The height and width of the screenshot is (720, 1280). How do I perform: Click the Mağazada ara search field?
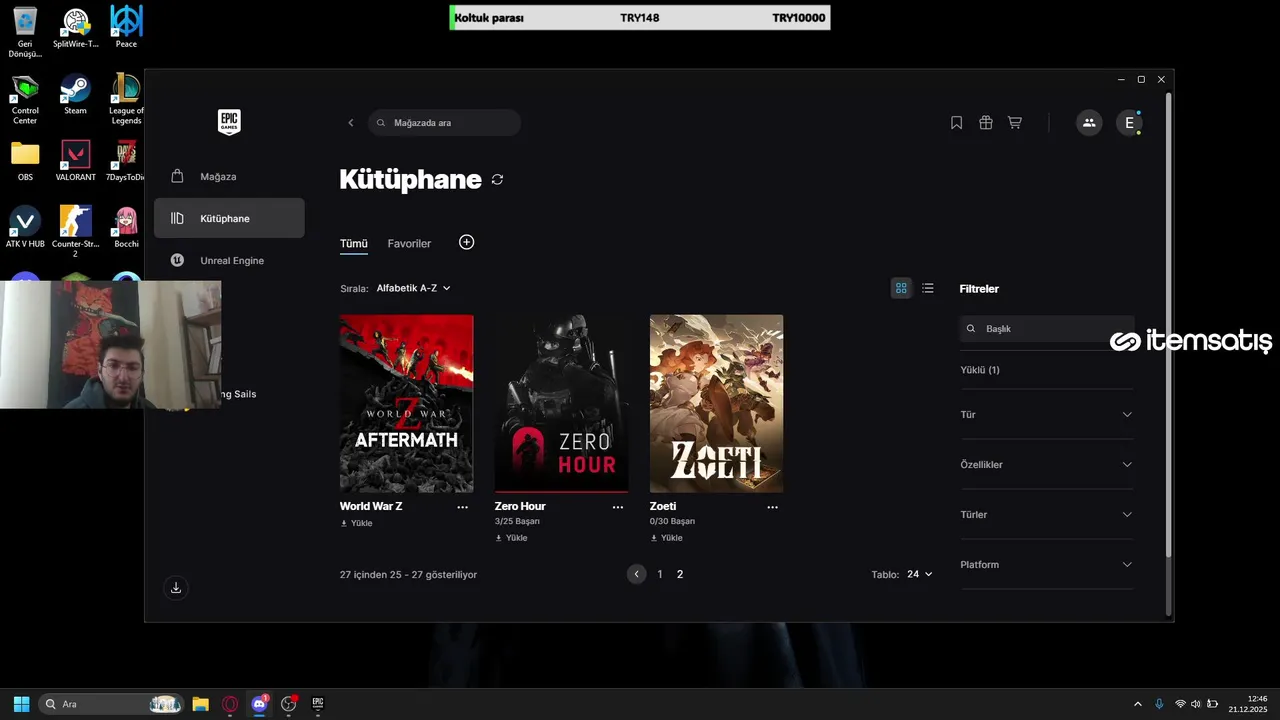point(445,123)
